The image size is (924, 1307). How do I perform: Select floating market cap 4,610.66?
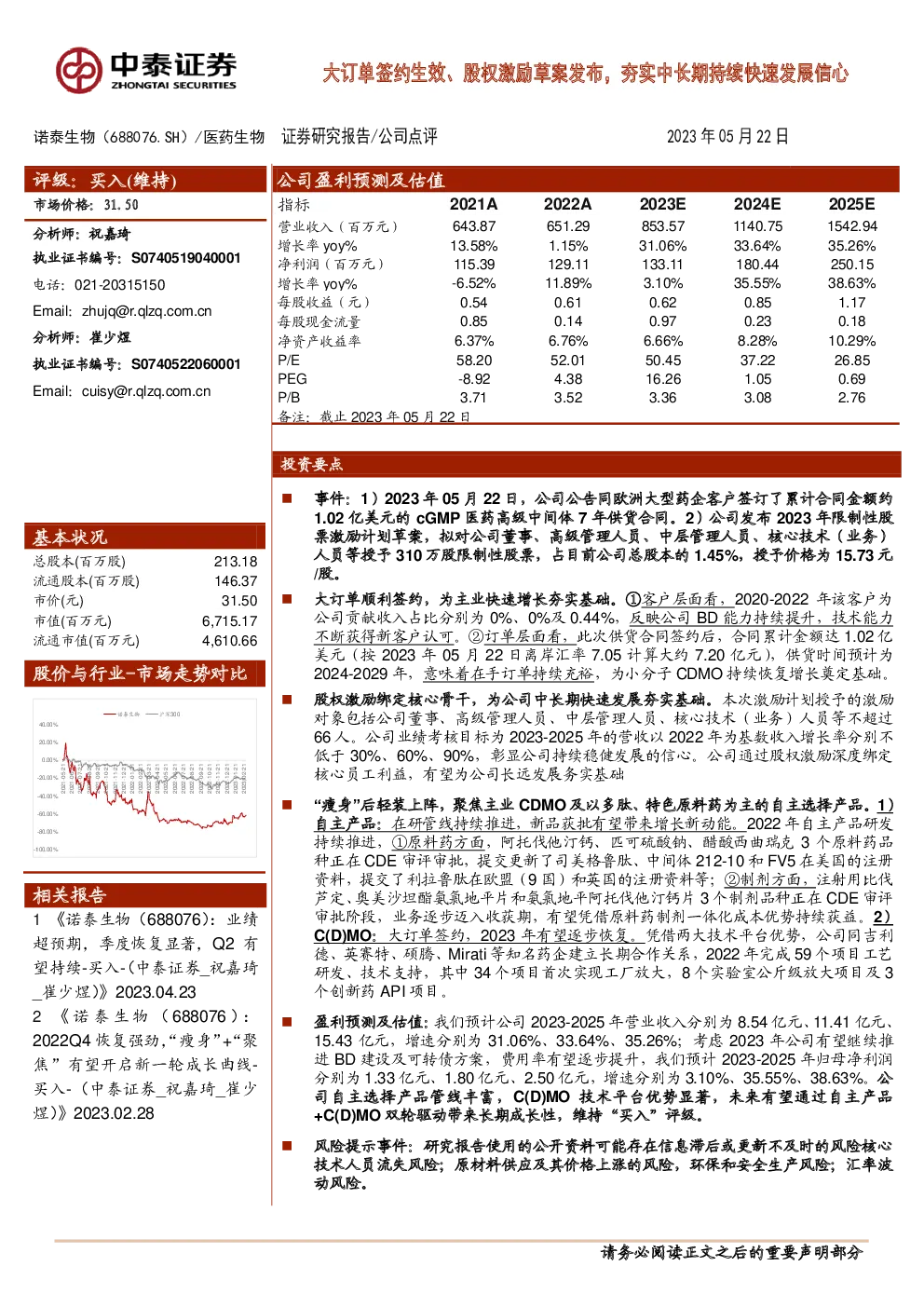[x=230, y=641]
